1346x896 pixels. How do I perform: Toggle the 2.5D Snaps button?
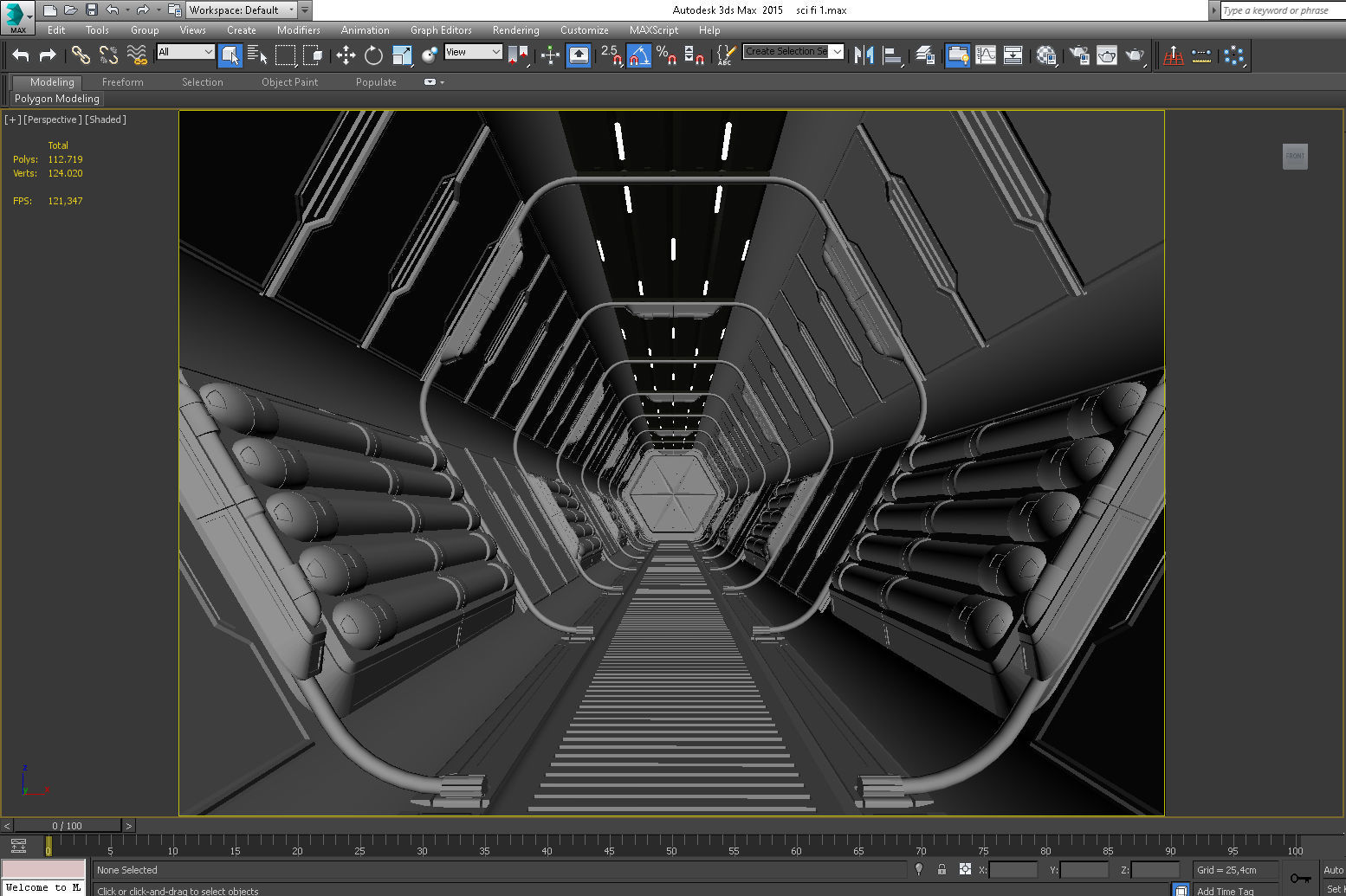pyautogui.click(x=611, y=55)
